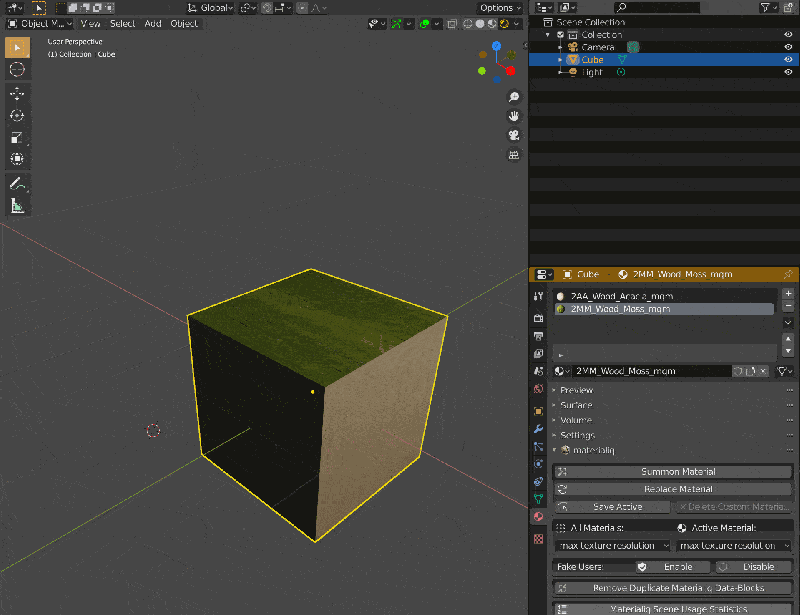The height and width of the screenshot is (615, 800).
Task: Uncheck the Collection exclude checkbox
Action: 560,35
